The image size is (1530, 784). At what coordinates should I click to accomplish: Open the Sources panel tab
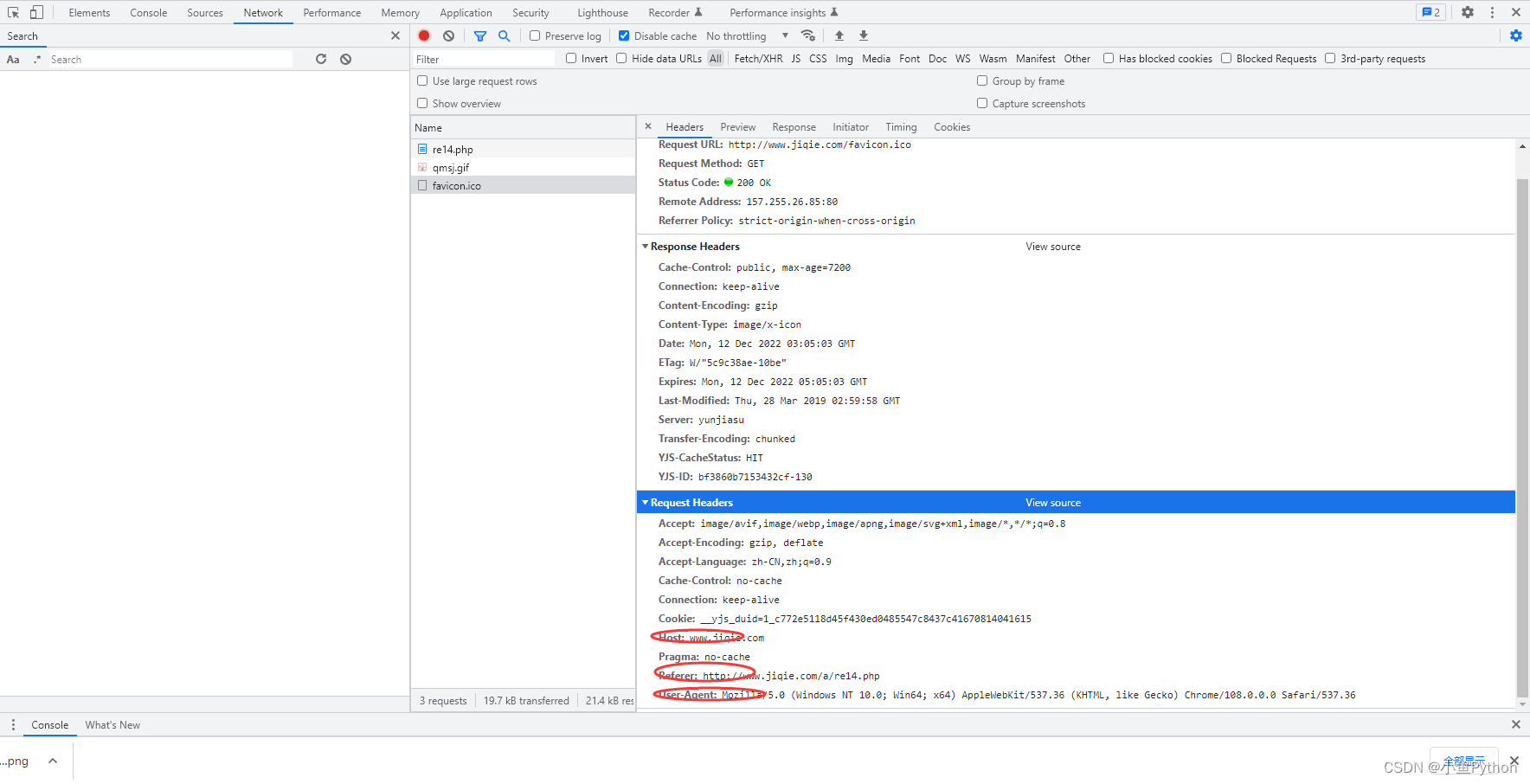205,12
